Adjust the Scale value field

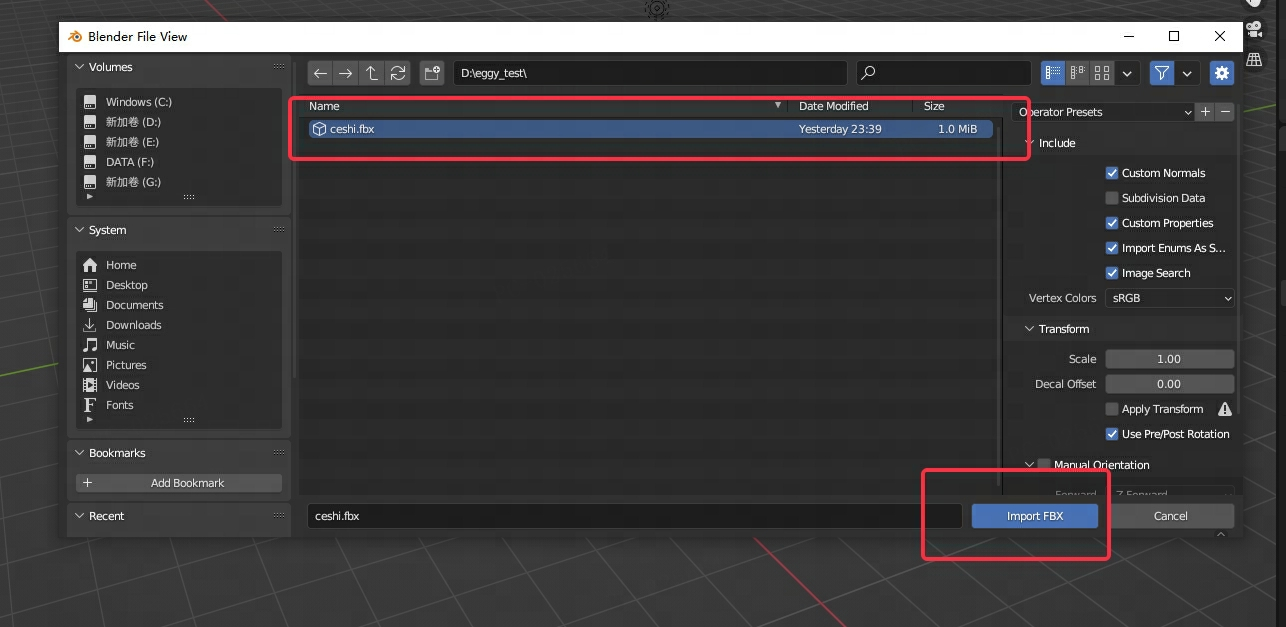click(x=1169, y=359)
